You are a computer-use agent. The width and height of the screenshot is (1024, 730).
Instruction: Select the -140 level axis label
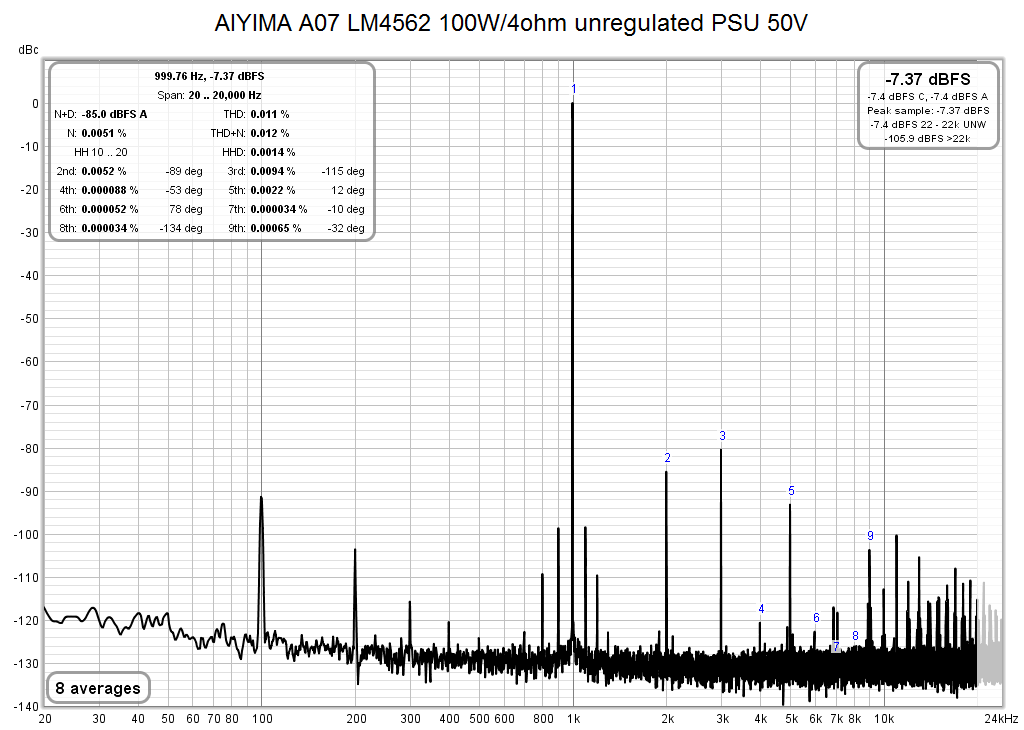click(26, 706)
